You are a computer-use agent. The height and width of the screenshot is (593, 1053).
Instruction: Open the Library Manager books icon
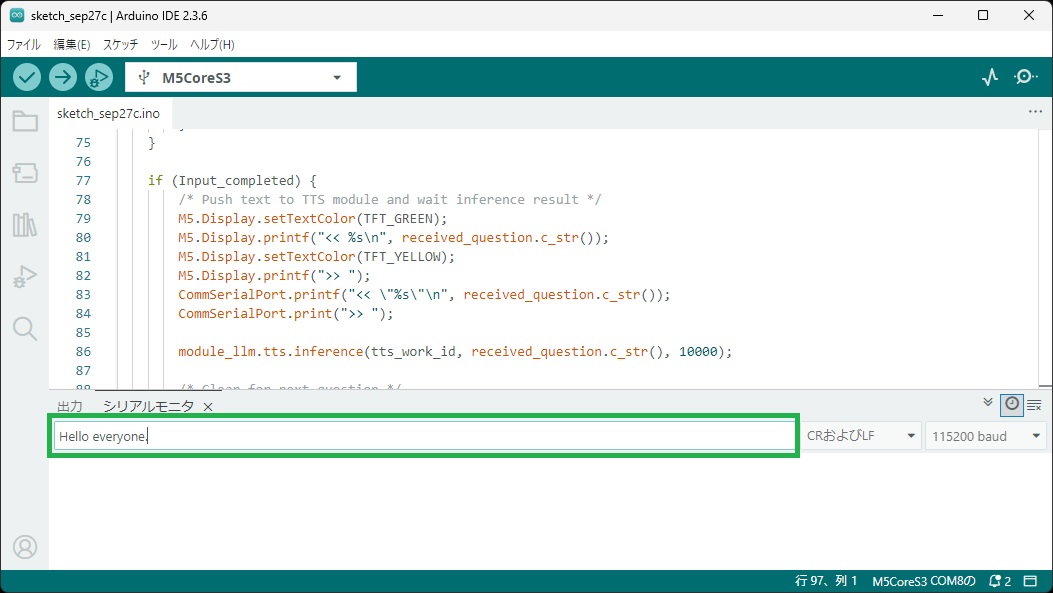(25, 225)
